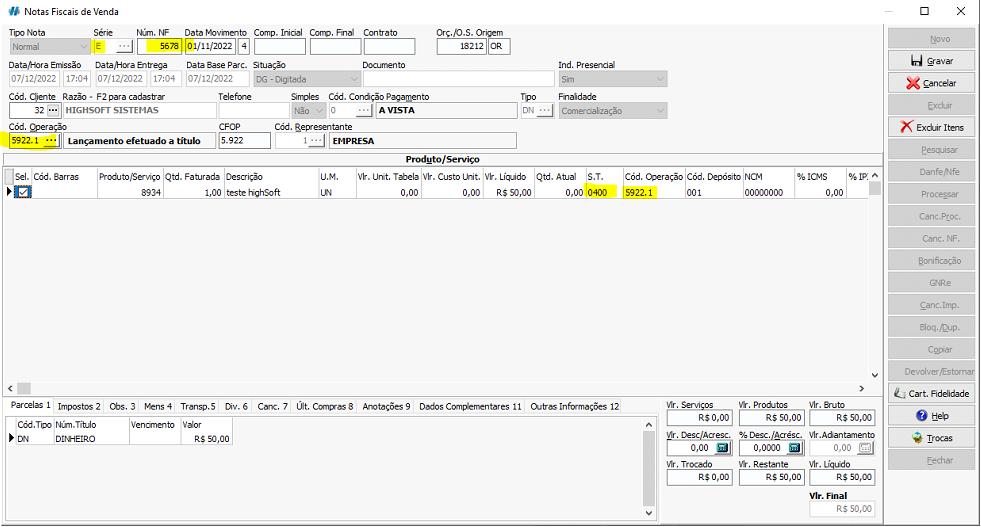Switch to Outras Informações 12 tab
The width and height of the screenshot is (981, 527).
point(574,407)
